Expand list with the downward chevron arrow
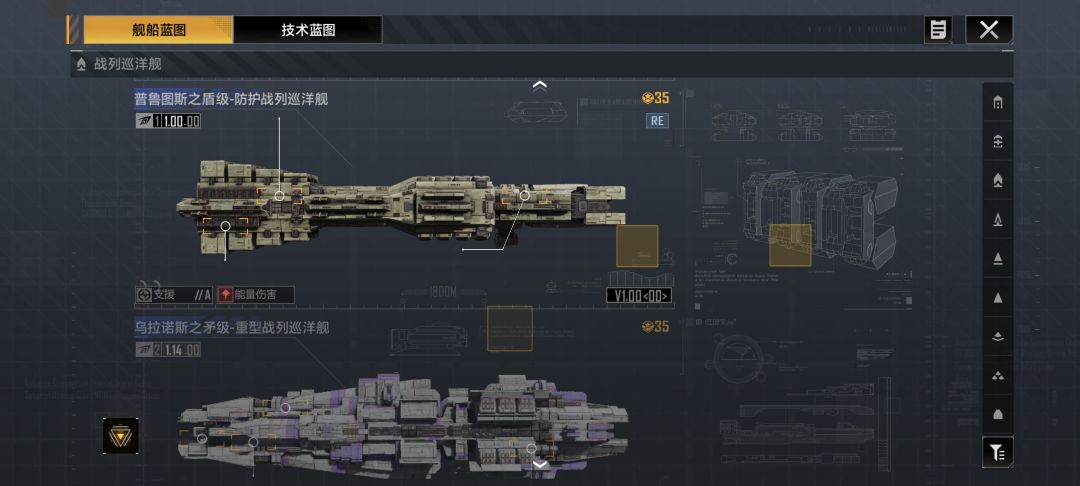Screen dimensions: 1080x486 pos(540,464)
